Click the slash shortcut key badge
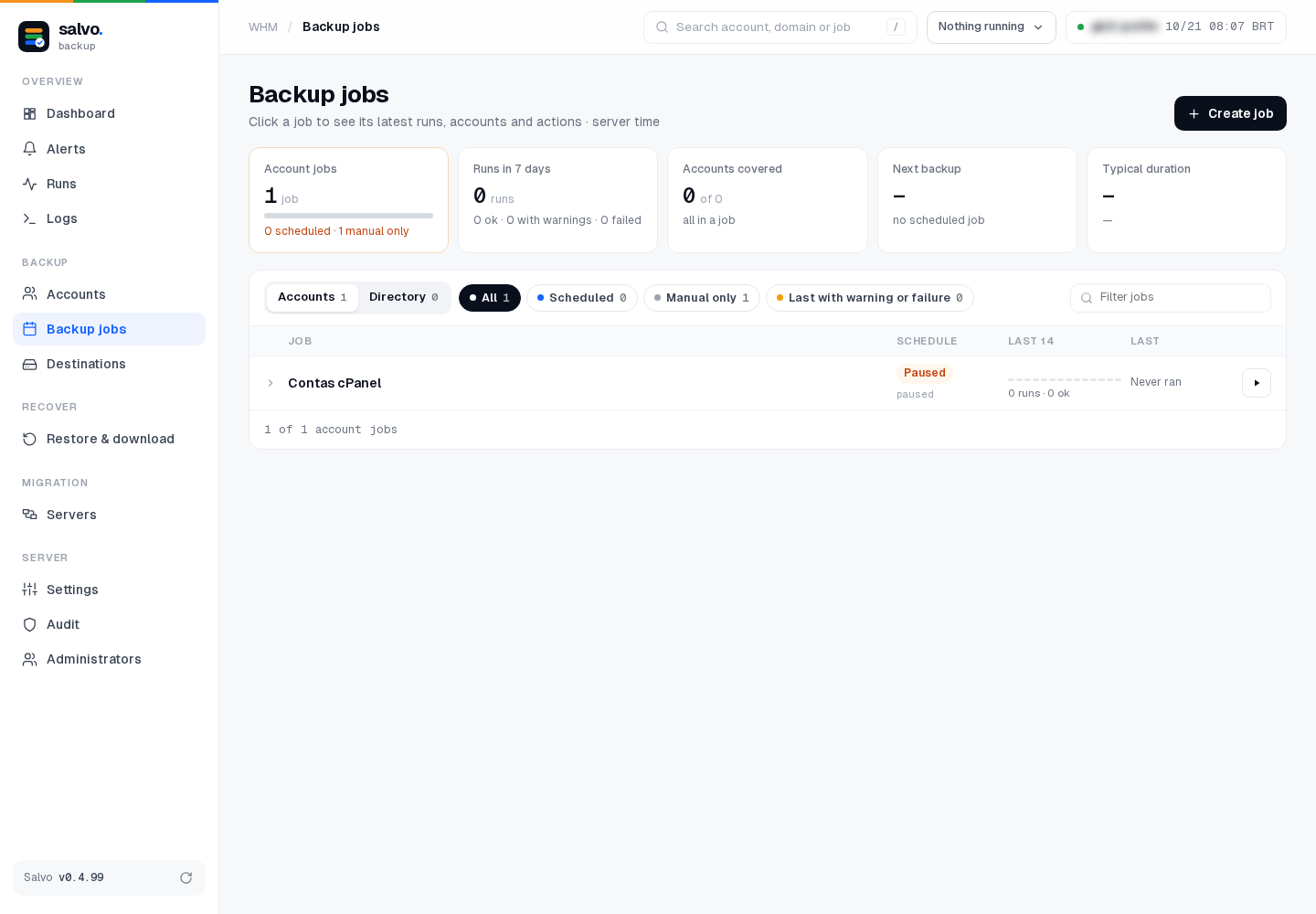 [896, 27]
